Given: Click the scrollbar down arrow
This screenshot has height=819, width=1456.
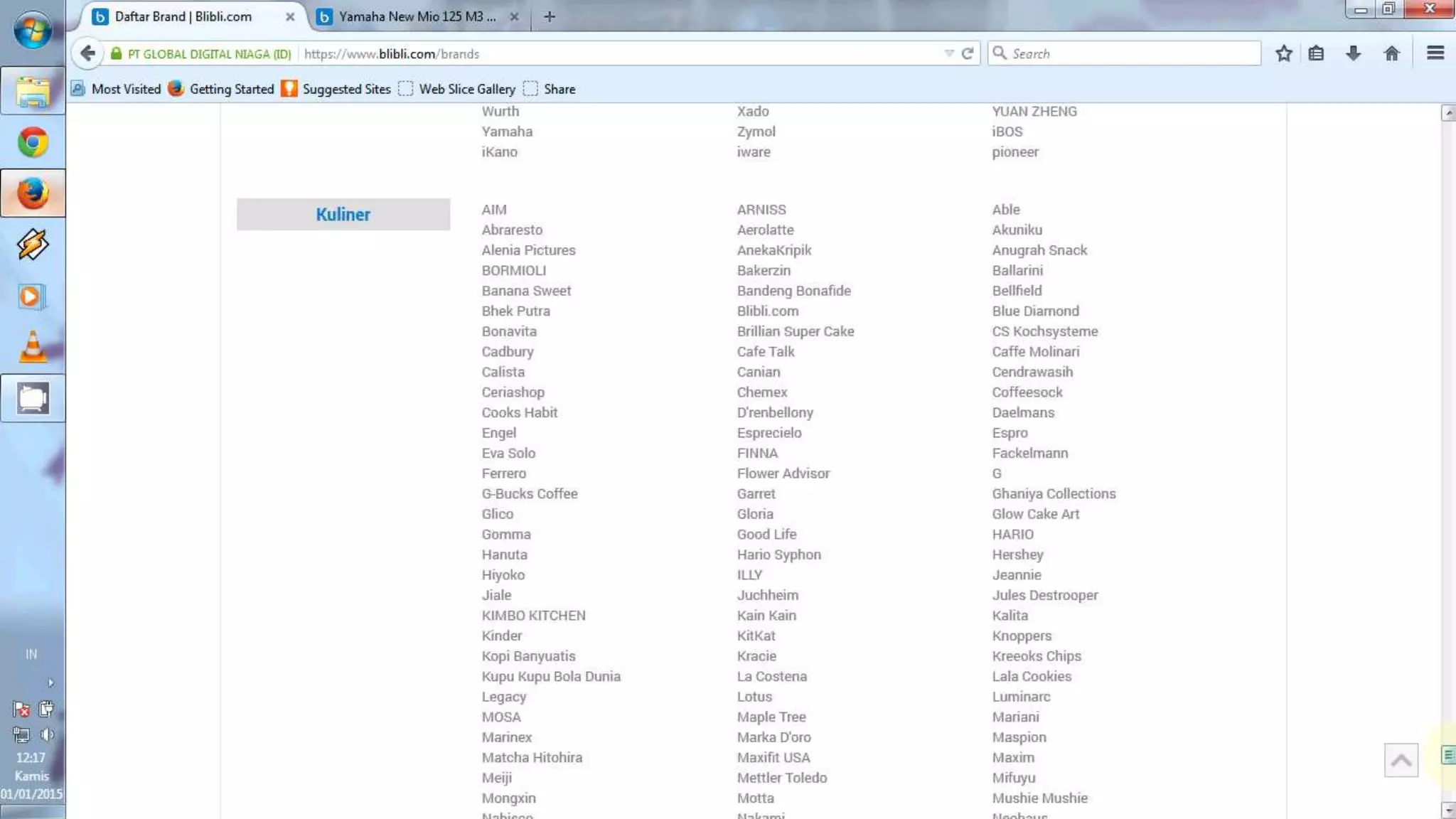Looking at the screenshot, I should [x=1447, y=810].
